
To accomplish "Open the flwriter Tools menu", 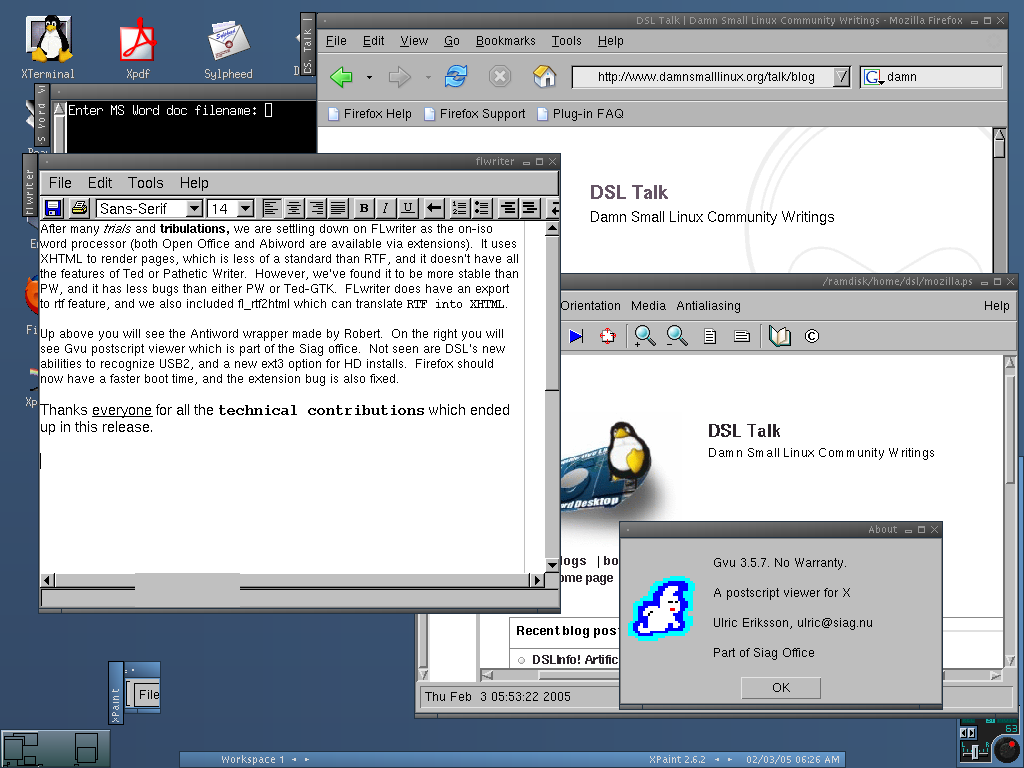I will click(146, 183).
